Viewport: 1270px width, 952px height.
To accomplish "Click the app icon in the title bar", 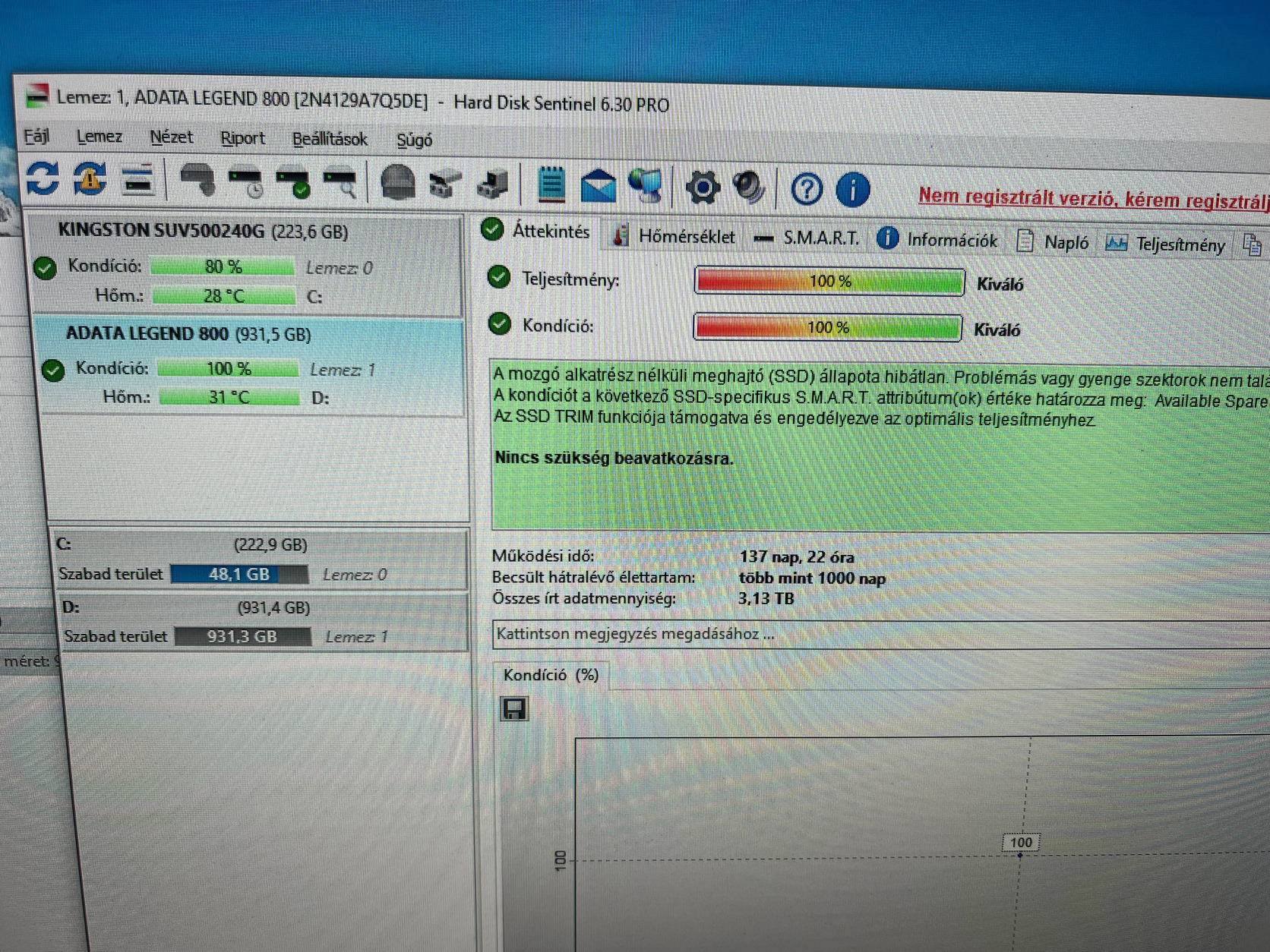I will (x=36, y=96).
